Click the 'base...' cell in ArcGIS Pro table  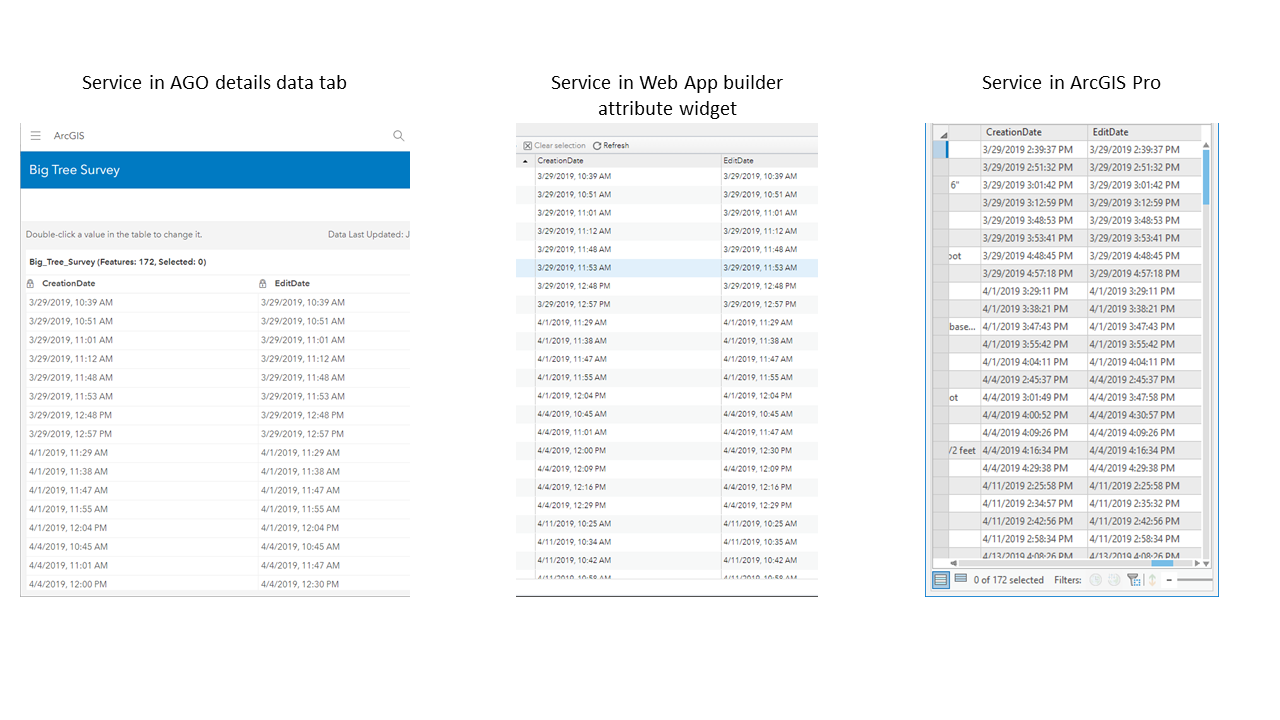[963, 327]
